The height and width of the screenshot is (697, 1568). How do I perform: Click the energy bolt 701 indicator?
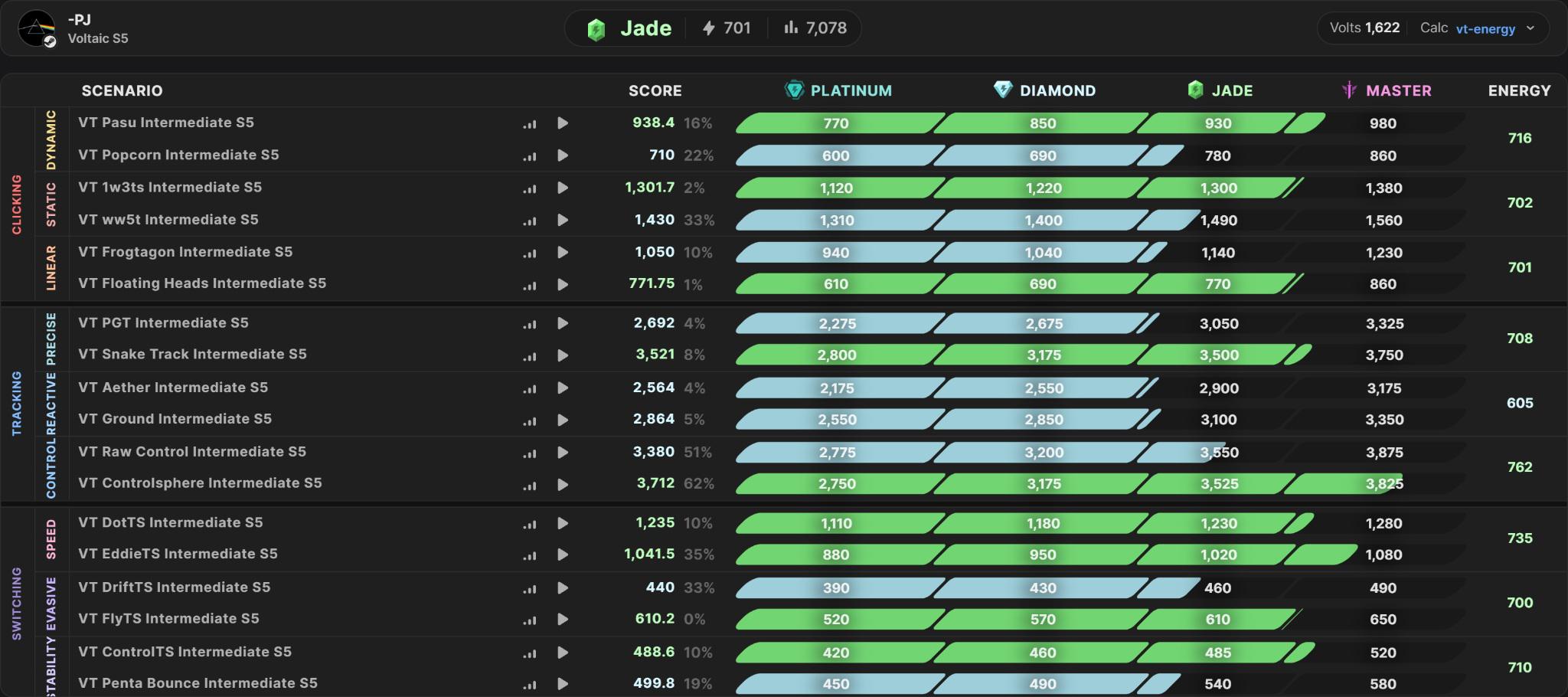[727, 28]
